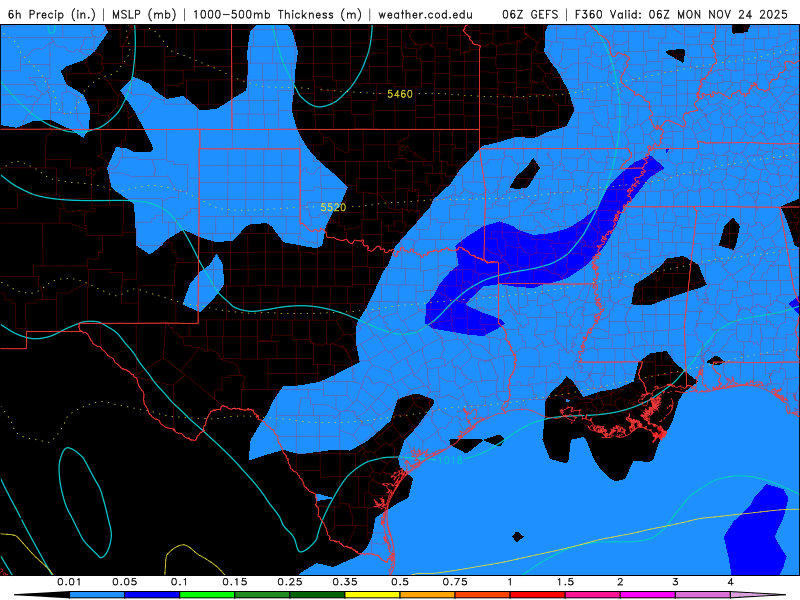Select the orange 0.5 legend swatch
Image resolution: width=800 pixels, height=600 pixels.
[428, 595]
